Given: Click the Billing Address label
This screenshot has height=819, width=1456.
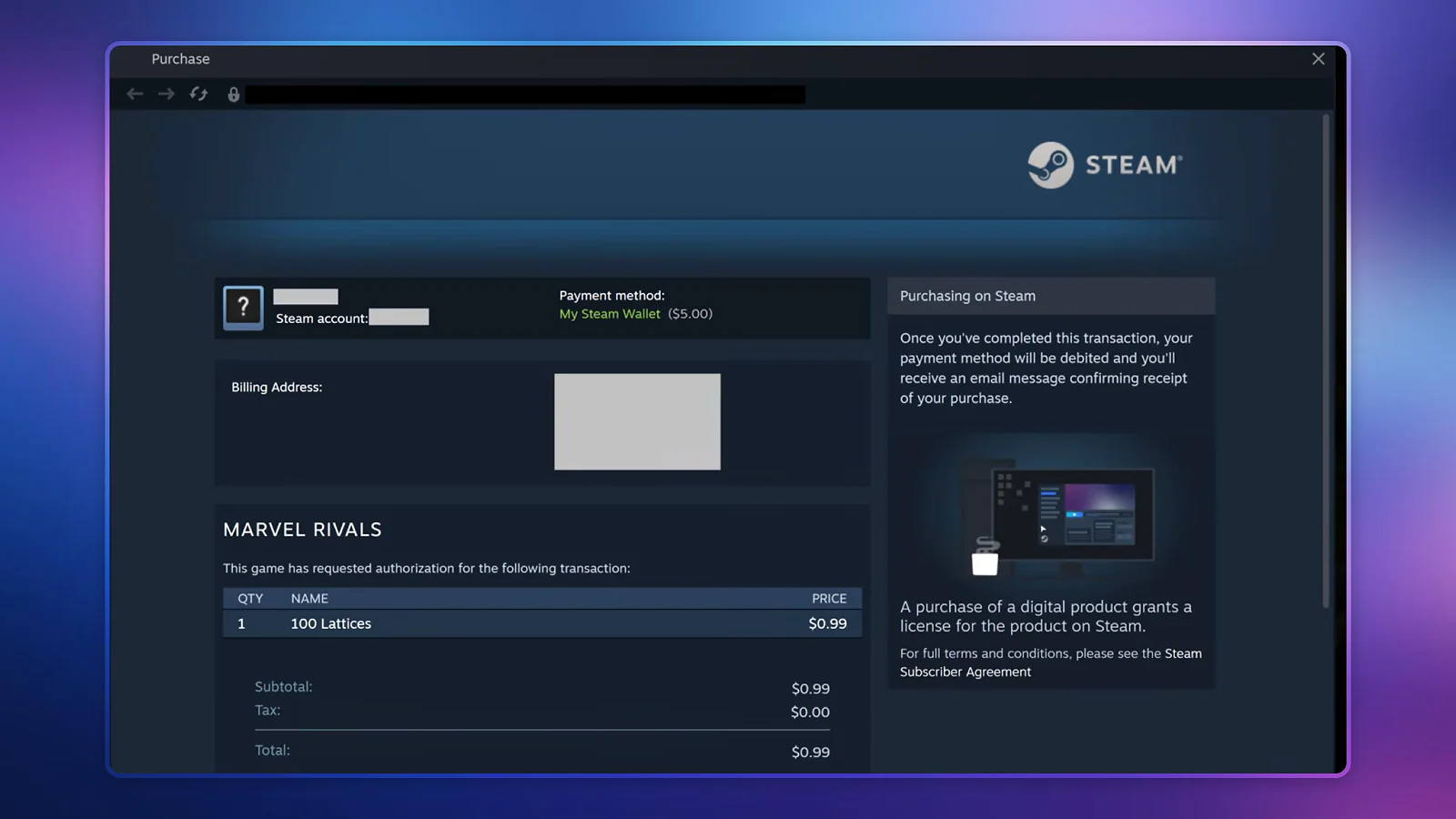Looking at the screenshot, I should (277, 388).
